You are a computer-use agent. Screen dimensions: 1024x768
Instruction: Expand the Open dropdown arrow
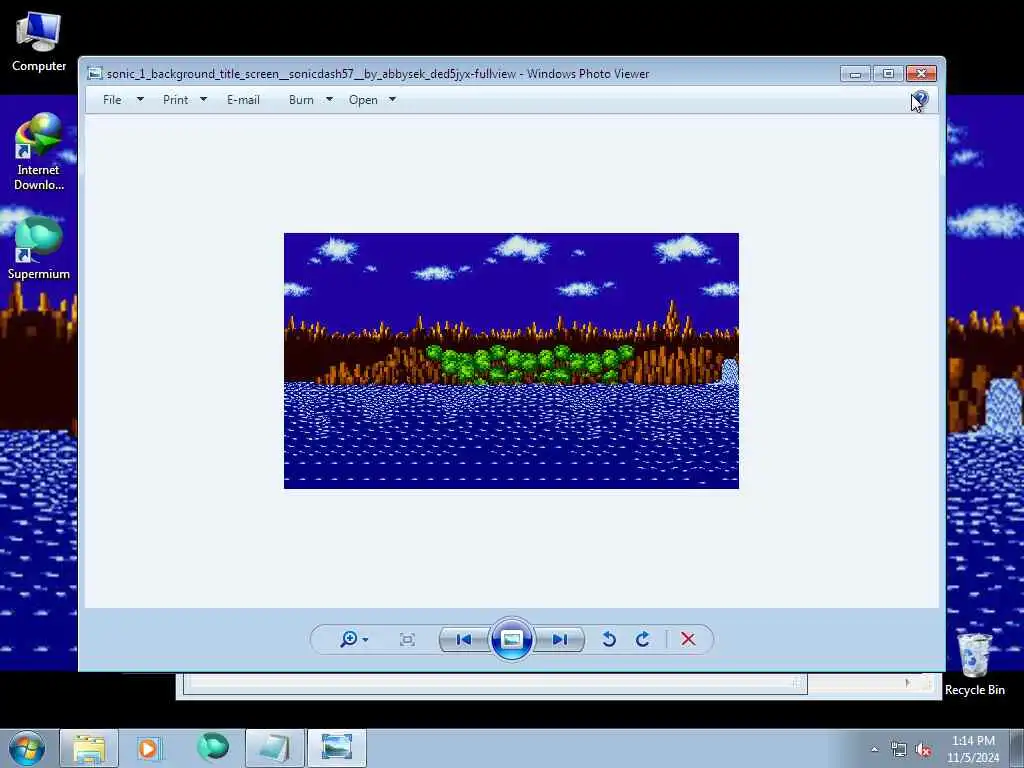[x=392, y=100]
